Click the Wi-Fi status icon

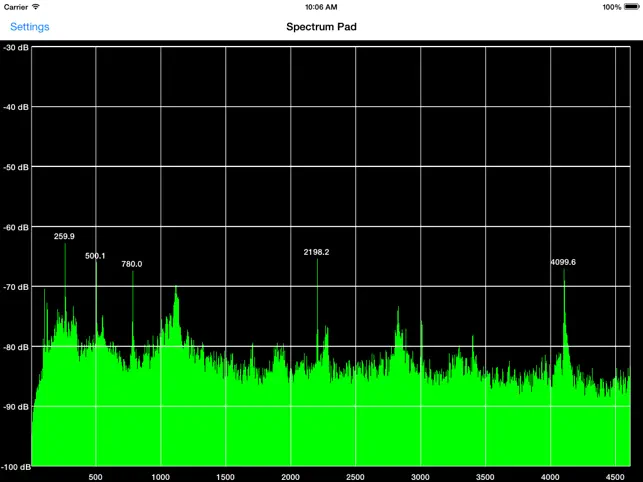[x=36, y=7]
